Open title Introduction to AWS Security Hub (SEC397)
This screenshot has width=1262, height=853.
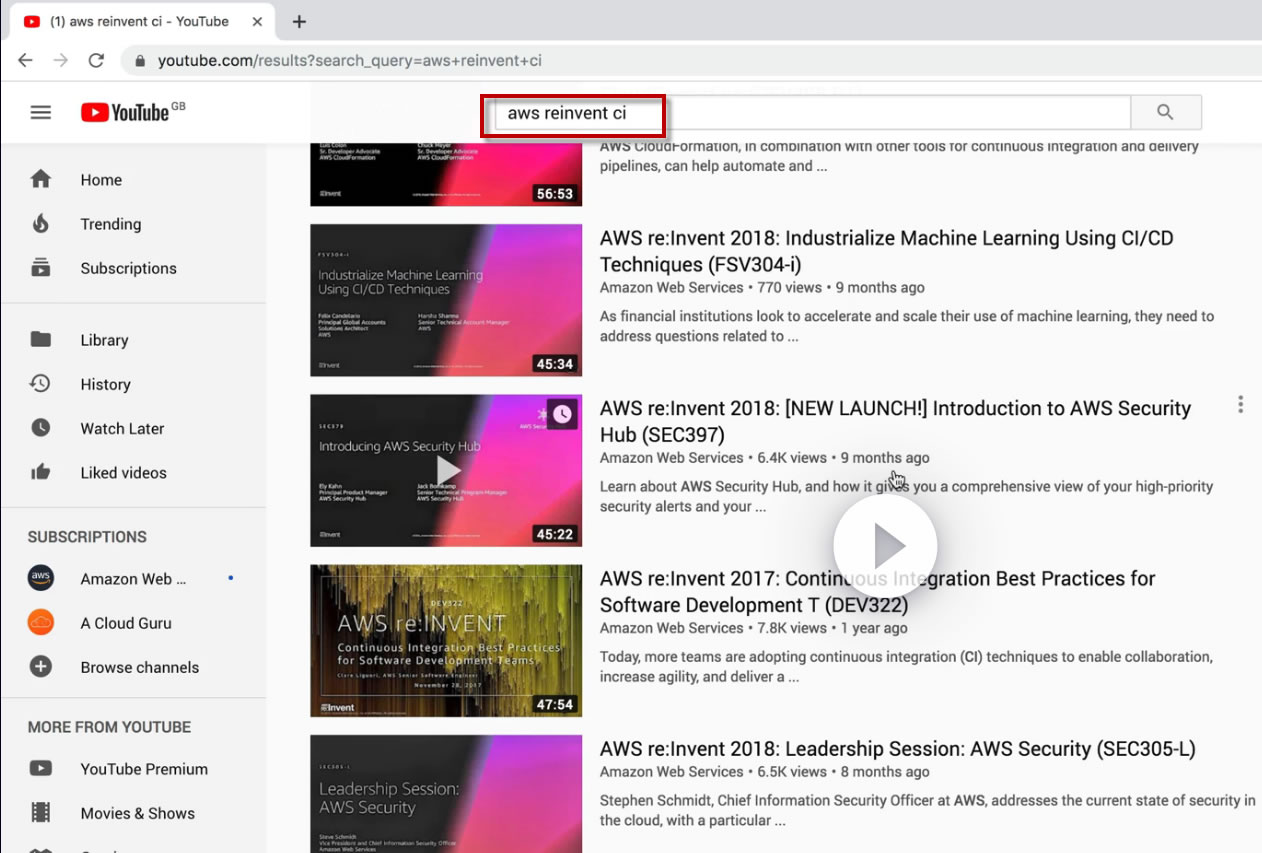coord(895,421)
